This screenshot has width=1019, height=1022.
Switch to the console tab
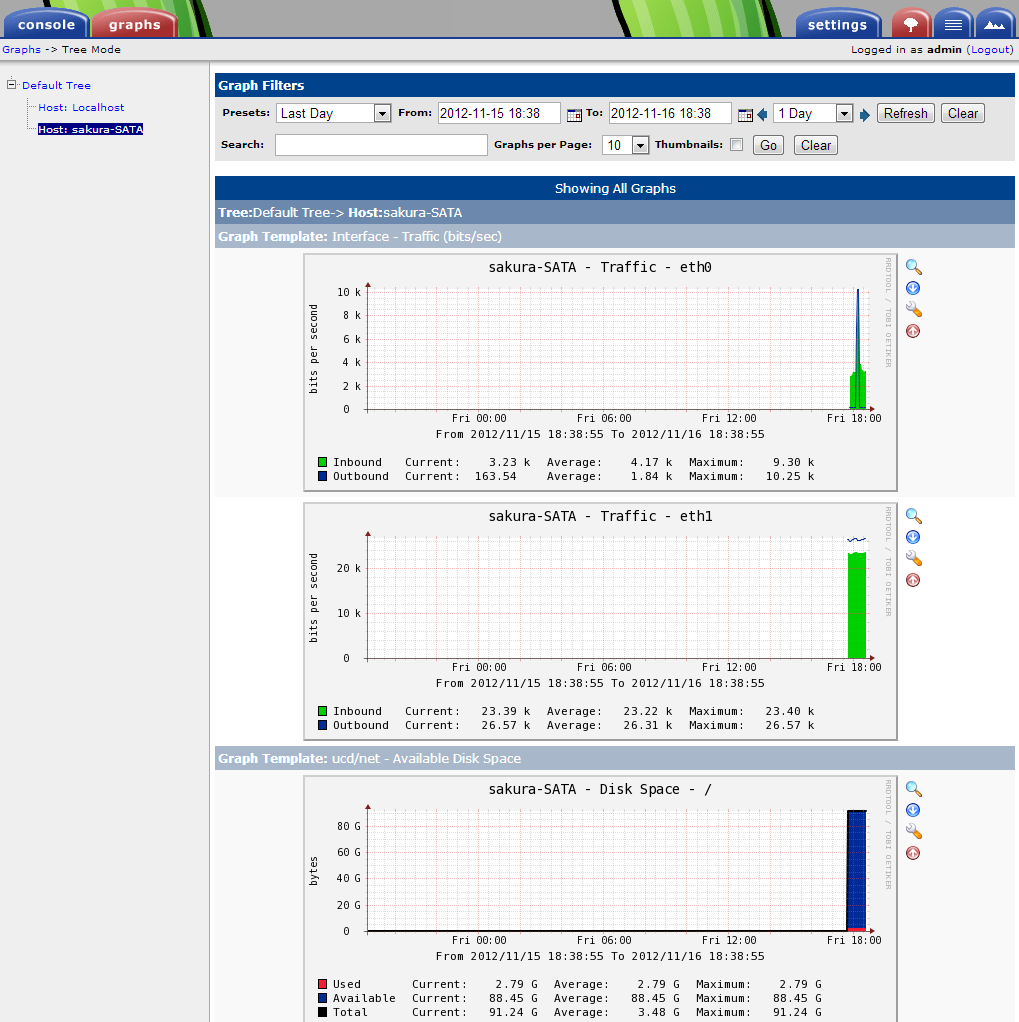[x=46, y=25]
